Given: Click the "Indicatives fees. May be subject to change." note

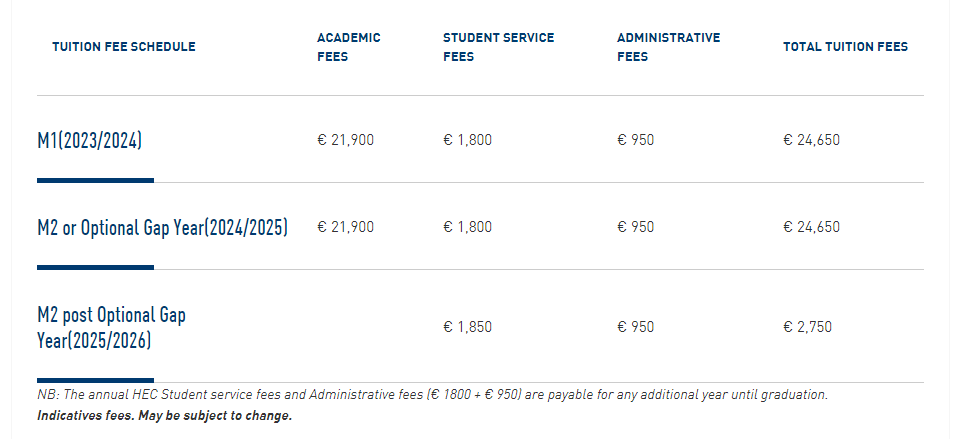Looking at the screenshot, I should point(165,416).
